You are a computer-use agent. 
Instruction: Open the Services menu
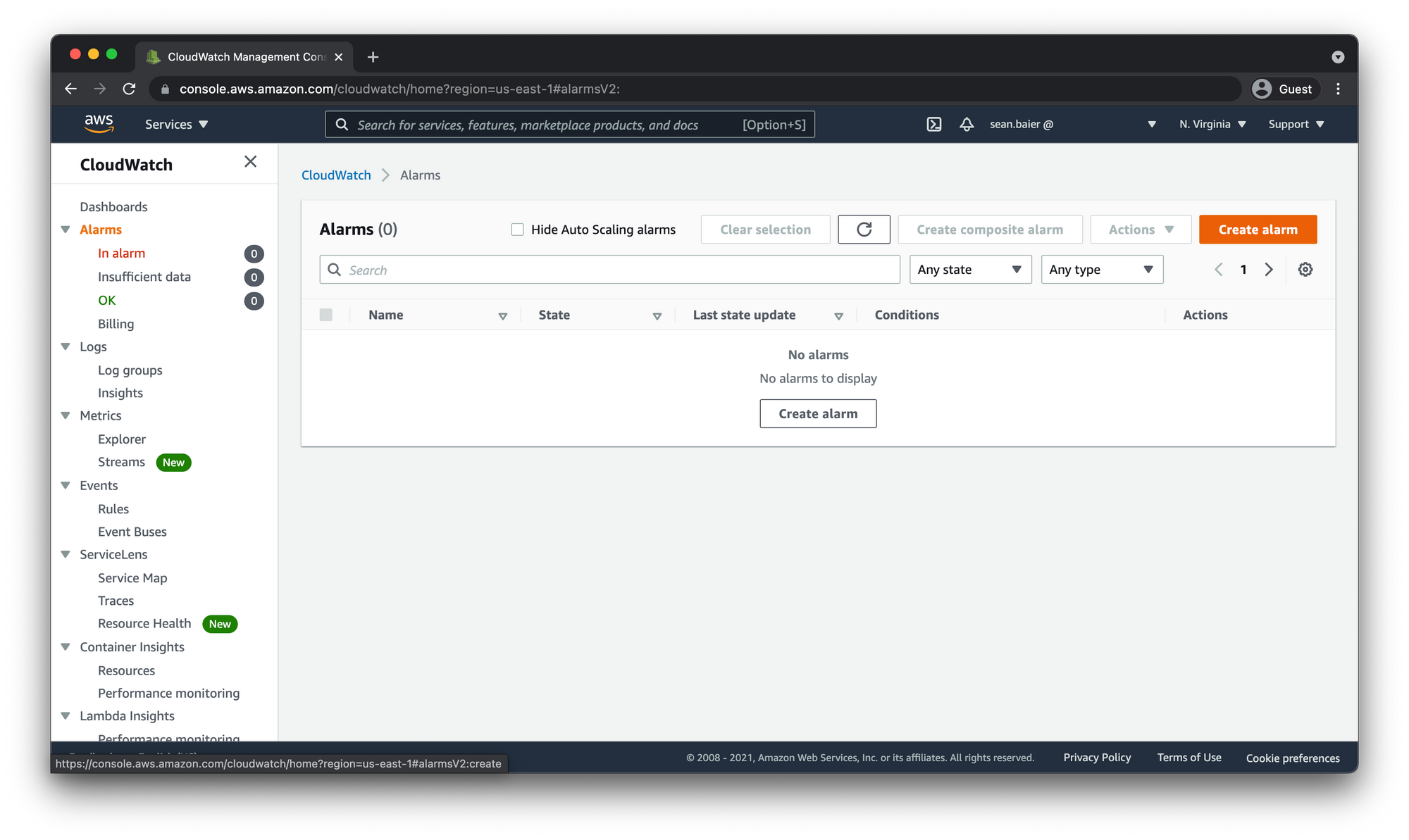point(176,125)
